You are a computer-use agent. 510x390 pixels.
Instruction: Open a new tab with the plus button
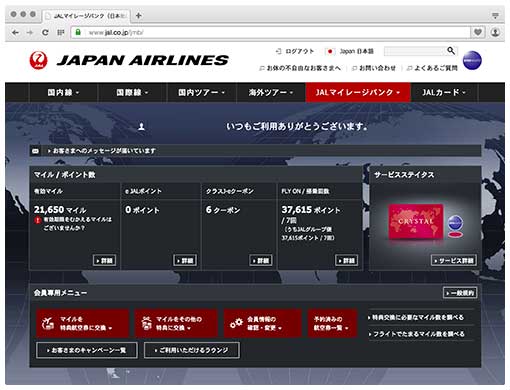pos(139,15)
